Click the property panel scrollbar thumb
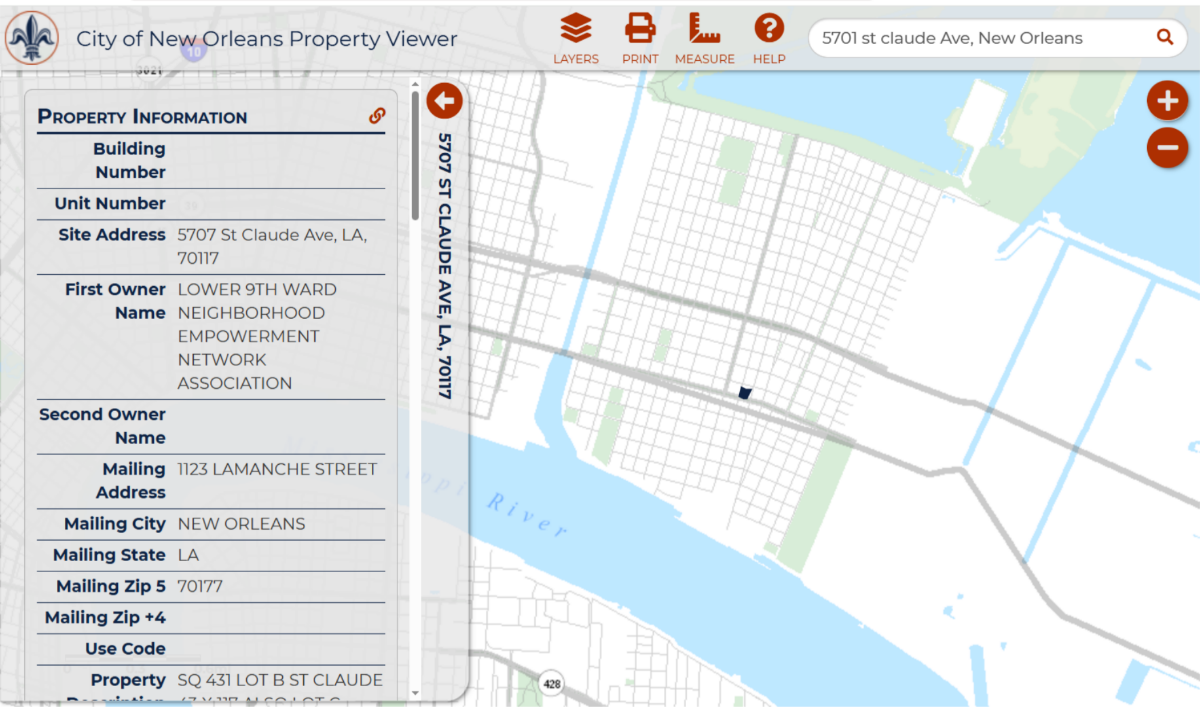 tap(415, 157)
